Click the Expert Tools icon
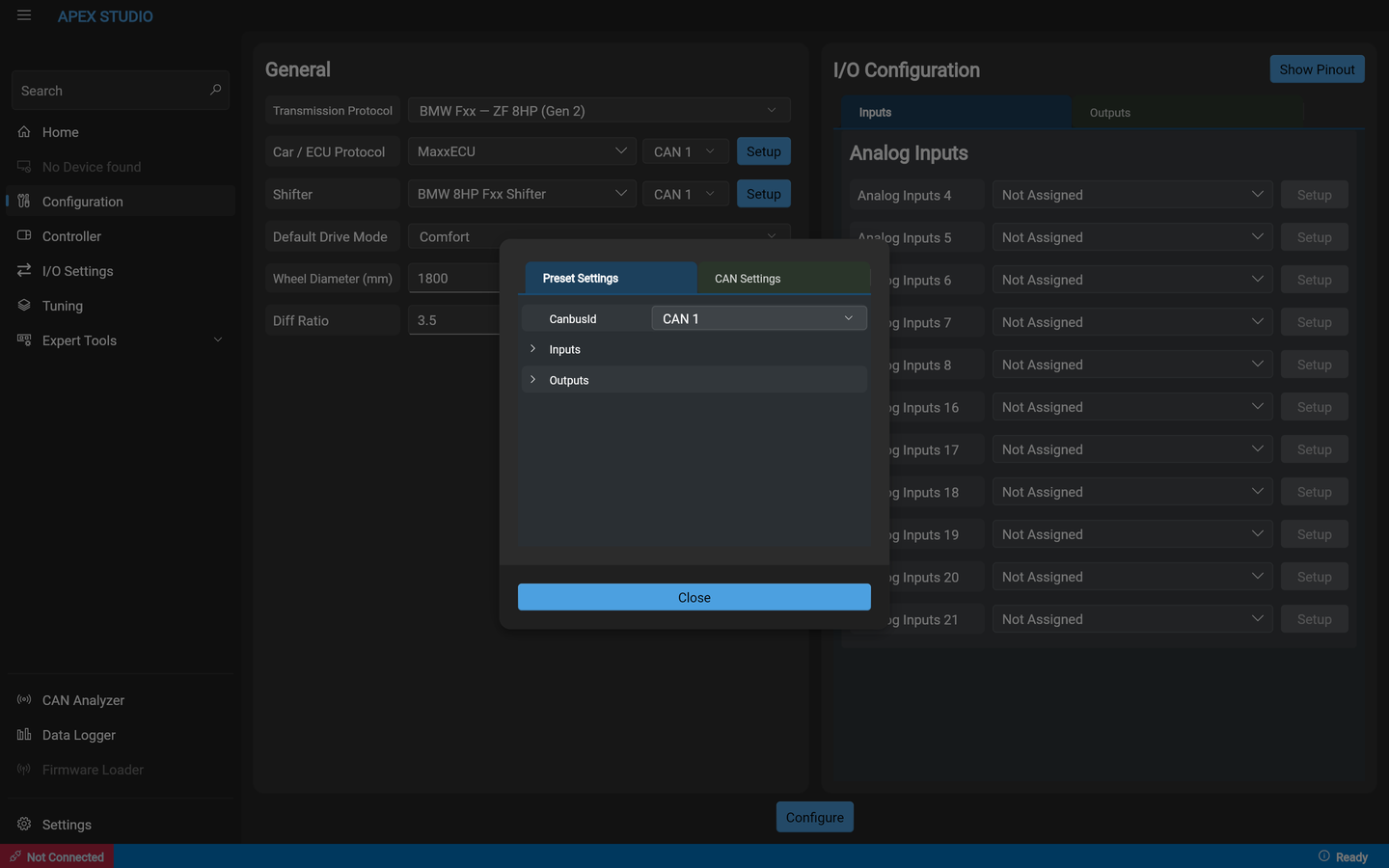Viewport: 1389px width, 868px height. (x=24, y=340)
